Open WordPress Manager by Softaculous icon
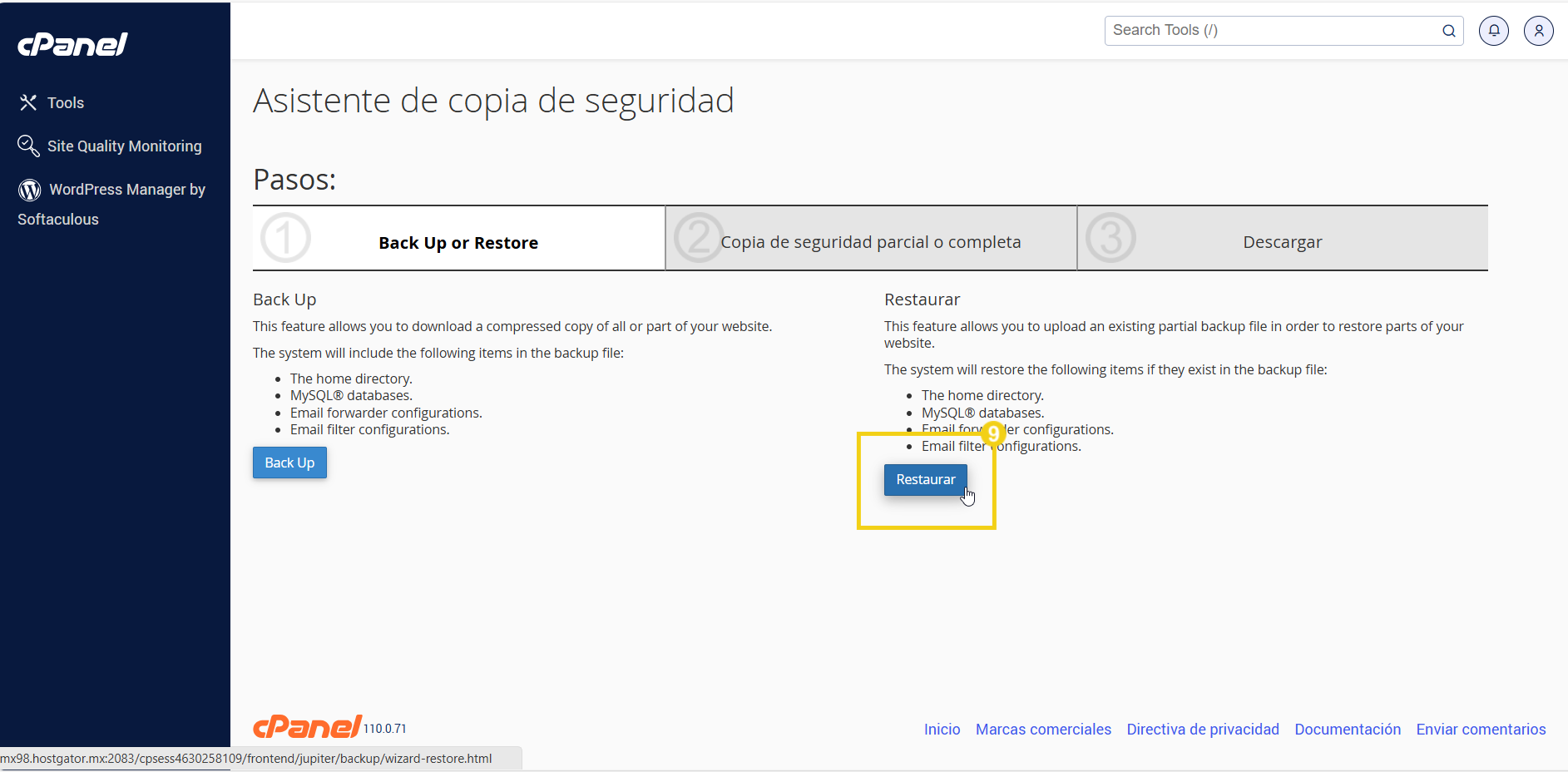The height and width of the screenshot is (772, 1568). pos(28,189)
